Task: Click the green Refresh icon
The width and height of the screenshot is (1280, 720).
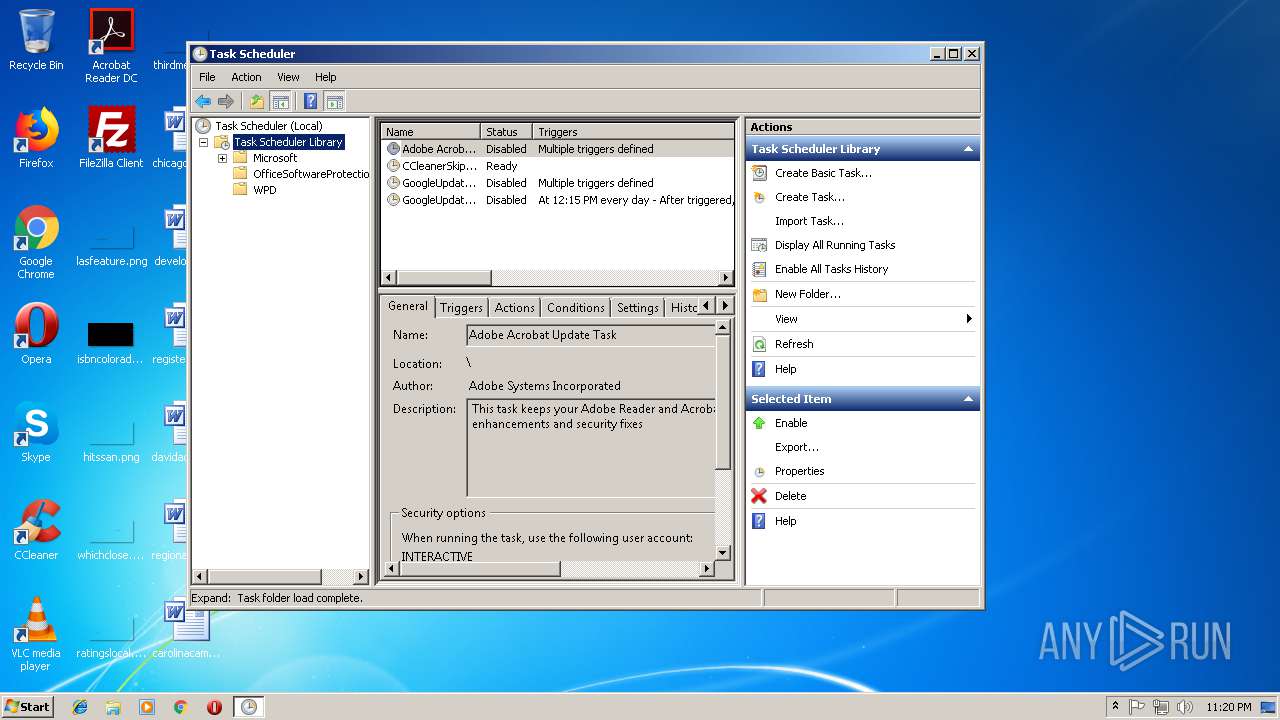Action: coord(759,344)
